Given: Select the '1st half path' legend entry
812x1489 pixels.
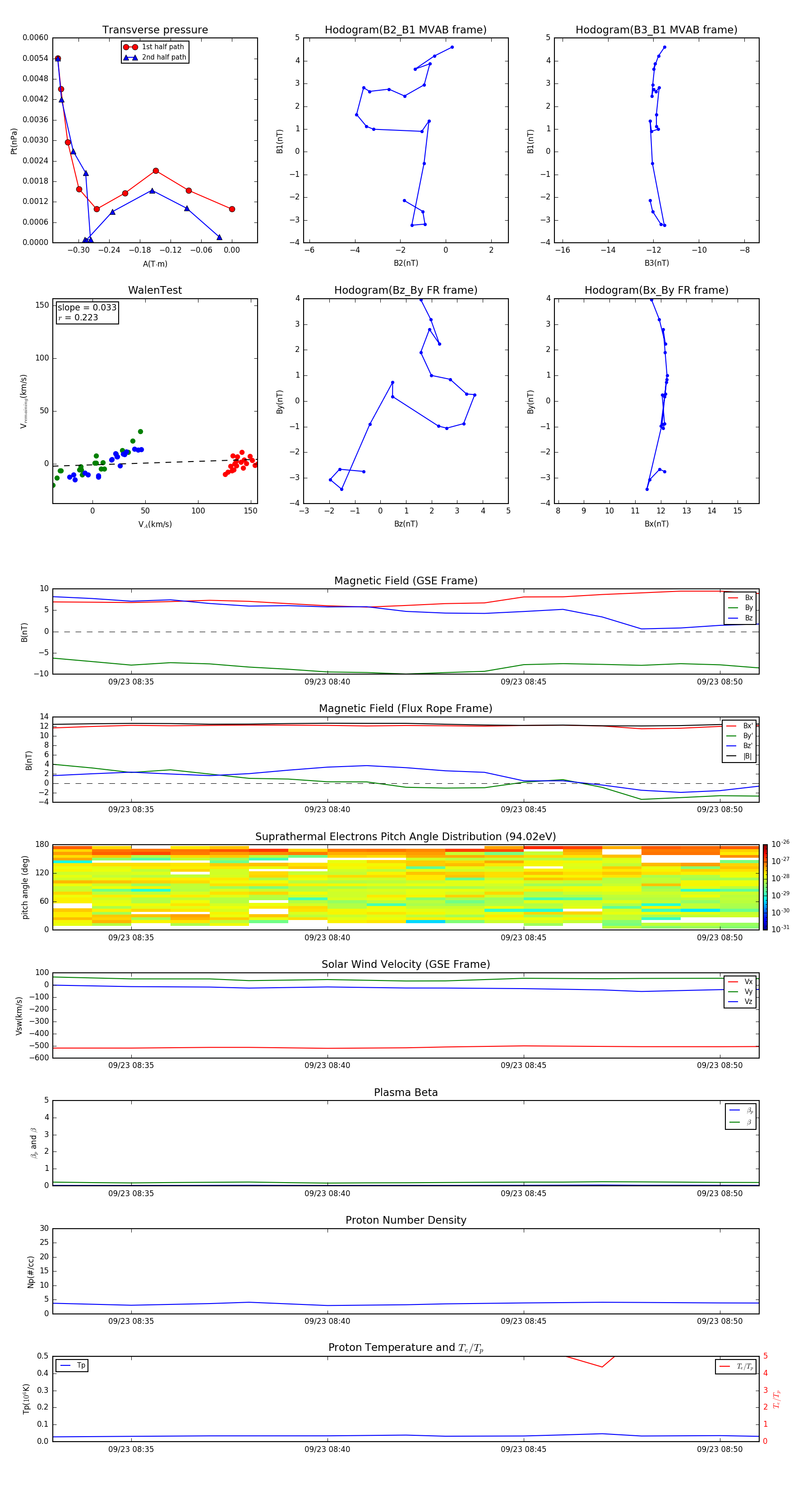Looking at the screenshot, I should pyautogui.click(x=154, y=47).
